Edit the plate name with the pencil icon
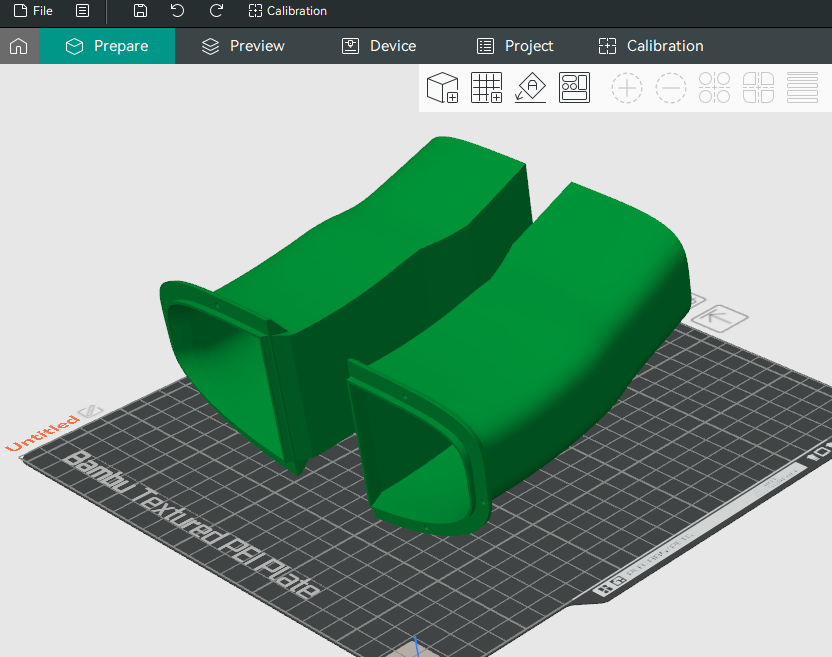 pos(90,411)
